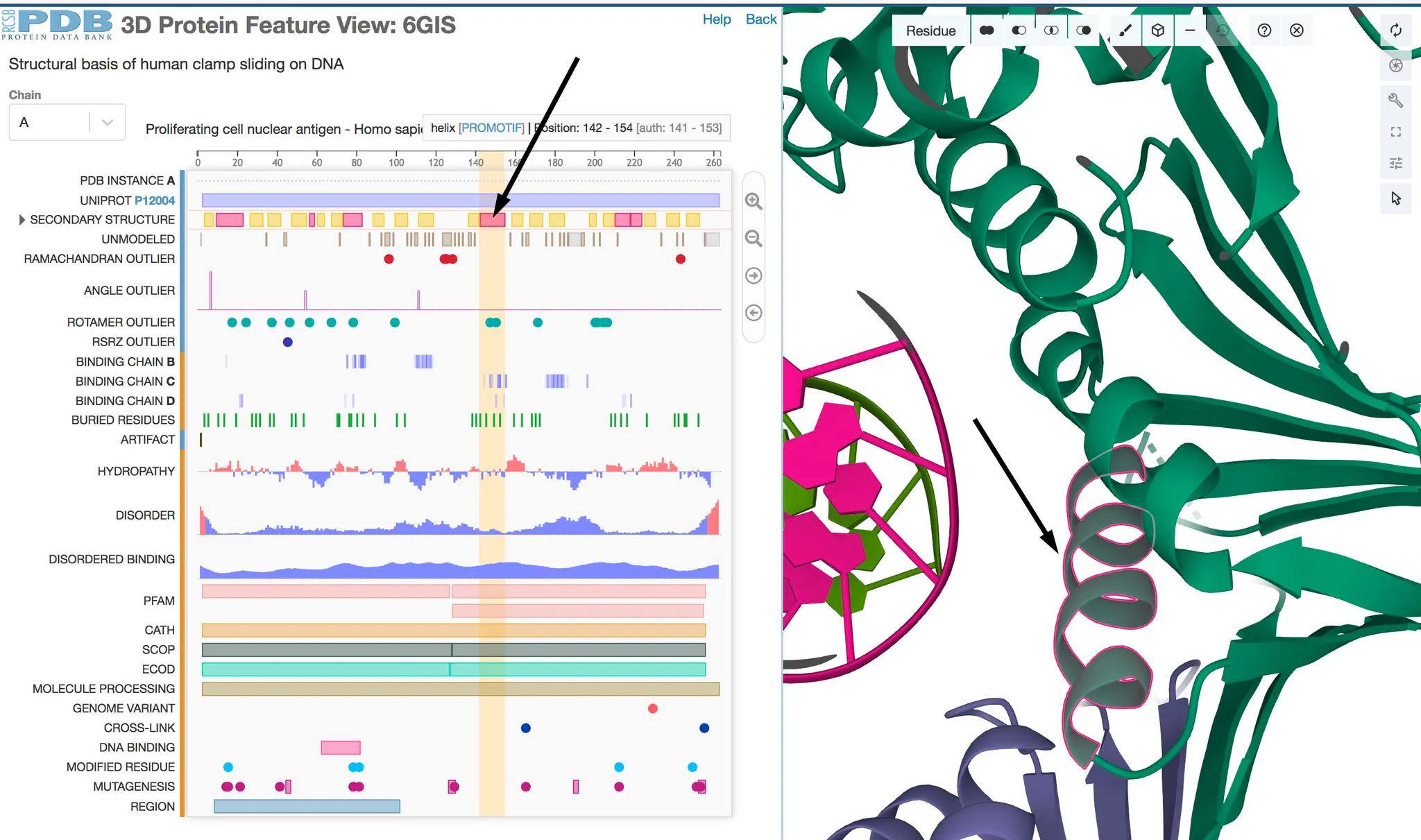Click the union selection (add) icon
Image resolution: width=1421 pixels, height=840 pixels.
pyautogui.click(x=986, y=31)
